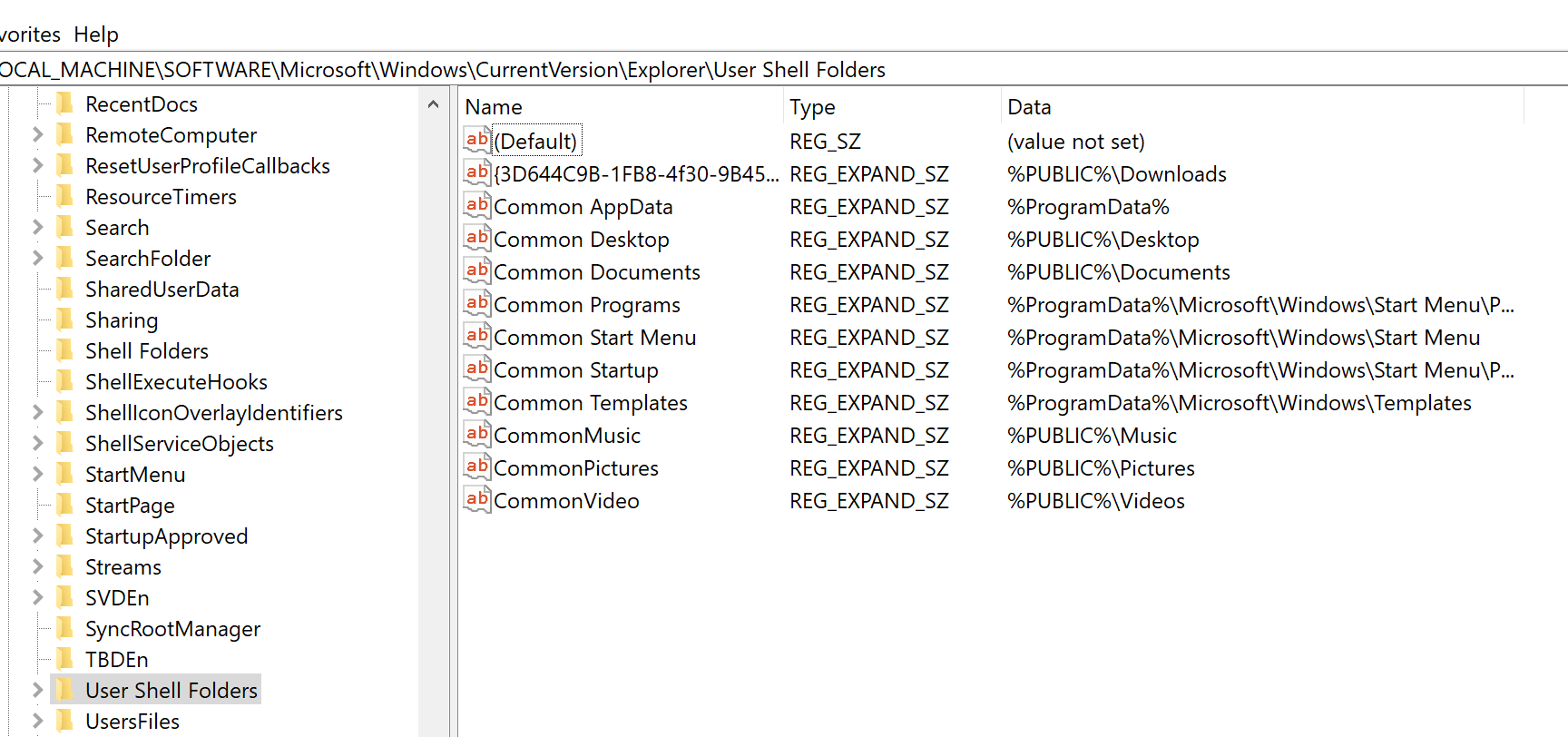Select the StartMenu tree key

pos(135,475)
